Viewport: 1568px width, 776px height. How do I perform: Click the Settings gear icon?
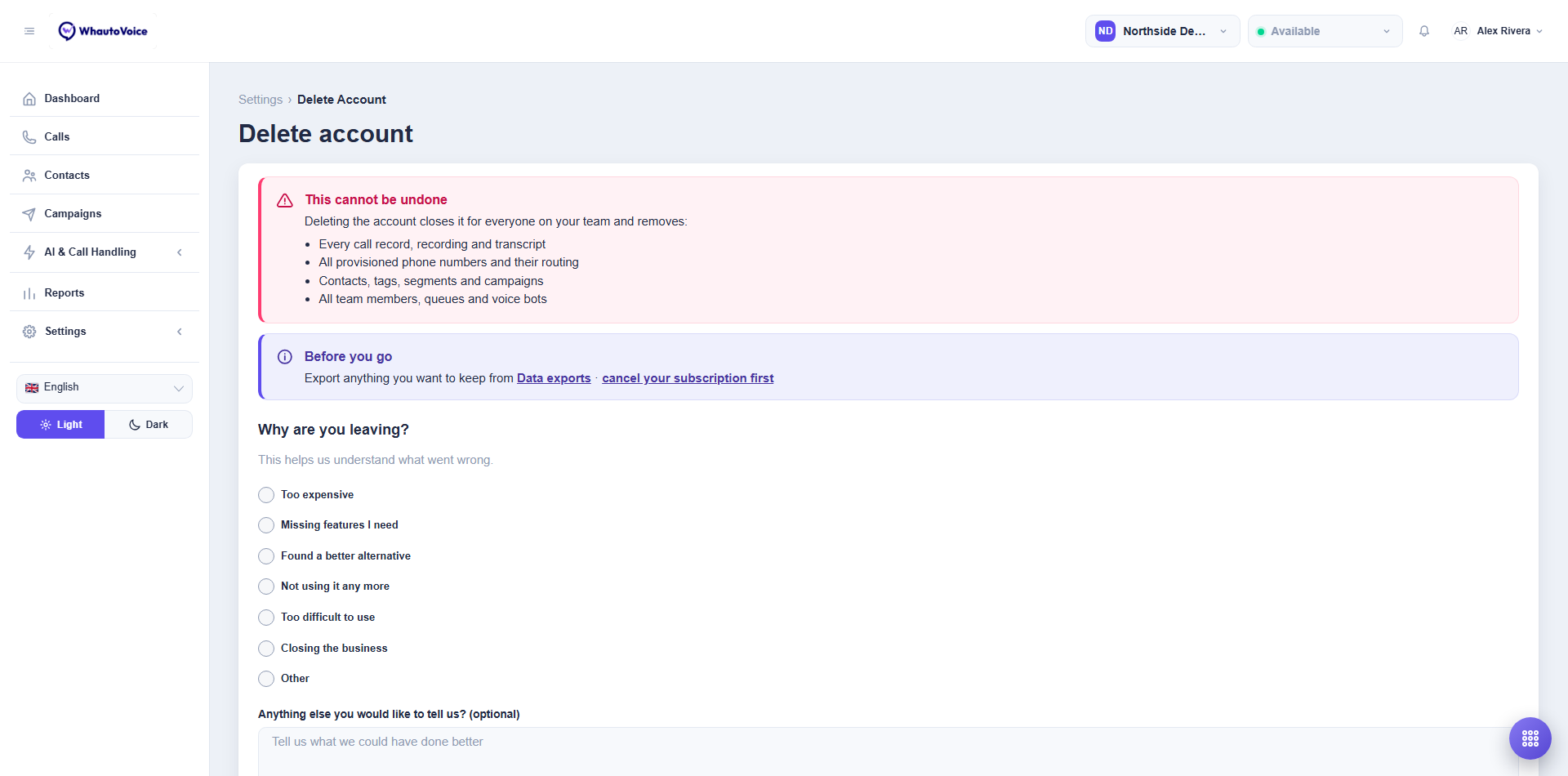pyautogui.click(x=29, y=332)
